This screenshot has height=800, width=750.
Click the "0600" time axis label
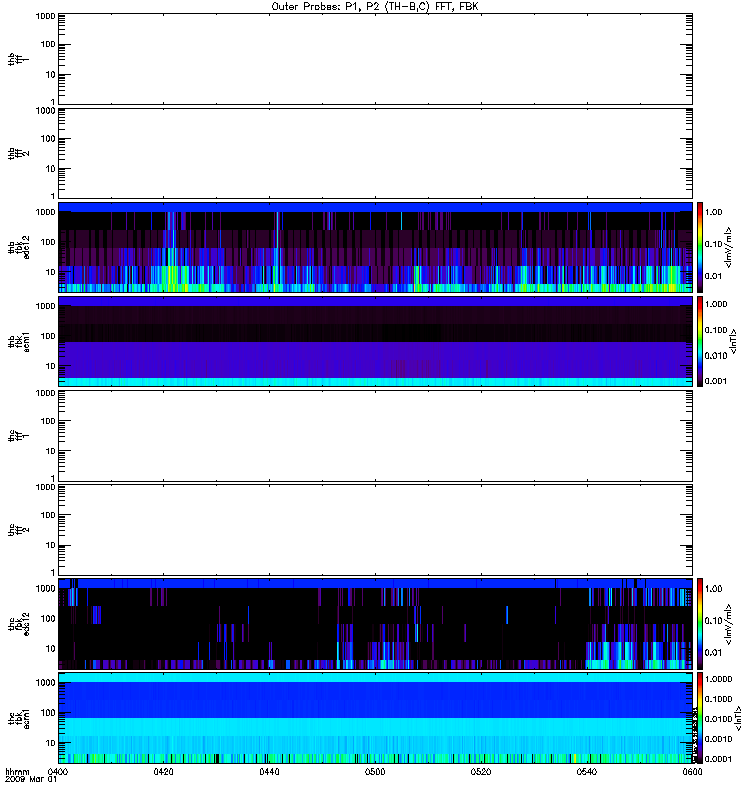(692, 771)
